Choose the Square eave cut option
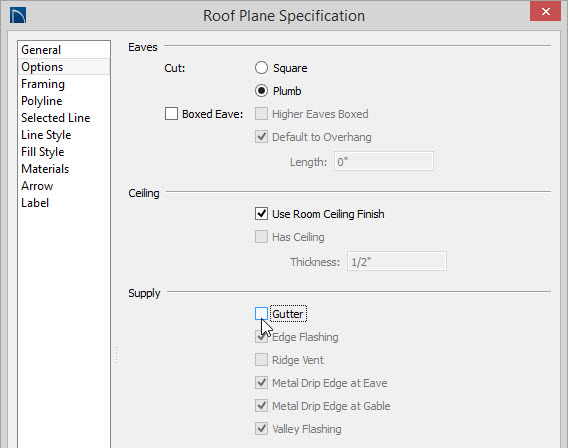This screenshot has width=568, height=448. (x=261, y=68)
